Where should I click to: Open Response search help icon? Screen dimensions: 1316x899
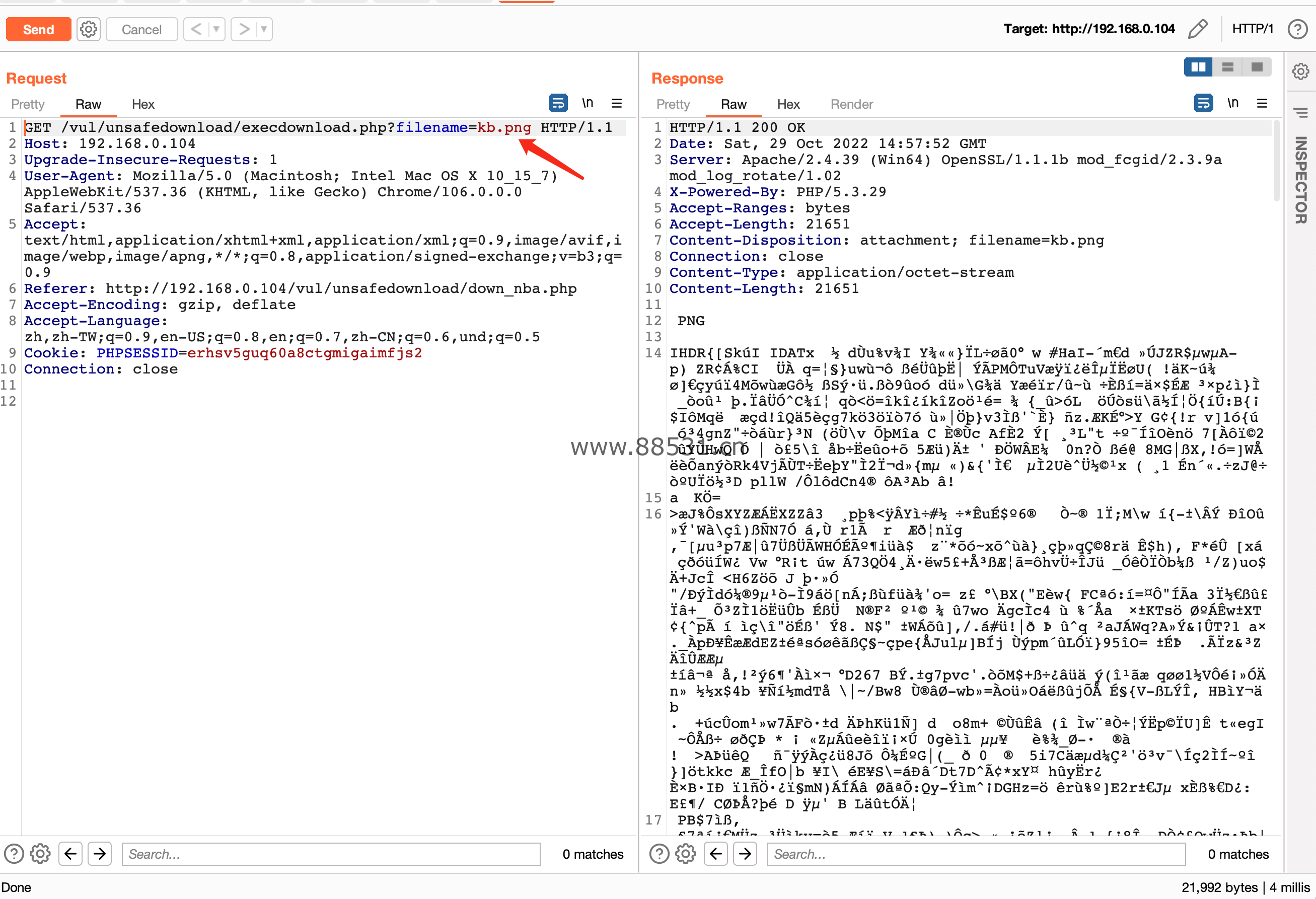click(x=659, y=854)
